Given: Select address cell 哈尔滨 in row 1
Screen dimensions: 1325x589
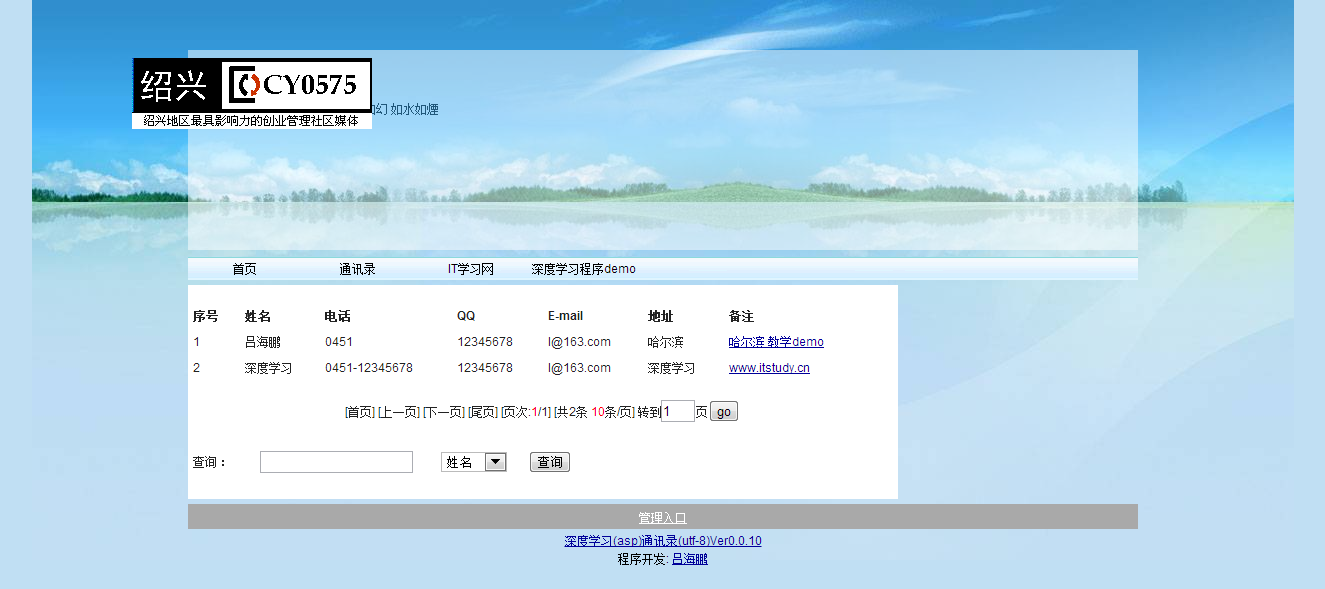Looking at the screenshot, I should pyautogui.click(x=666, y=342).
